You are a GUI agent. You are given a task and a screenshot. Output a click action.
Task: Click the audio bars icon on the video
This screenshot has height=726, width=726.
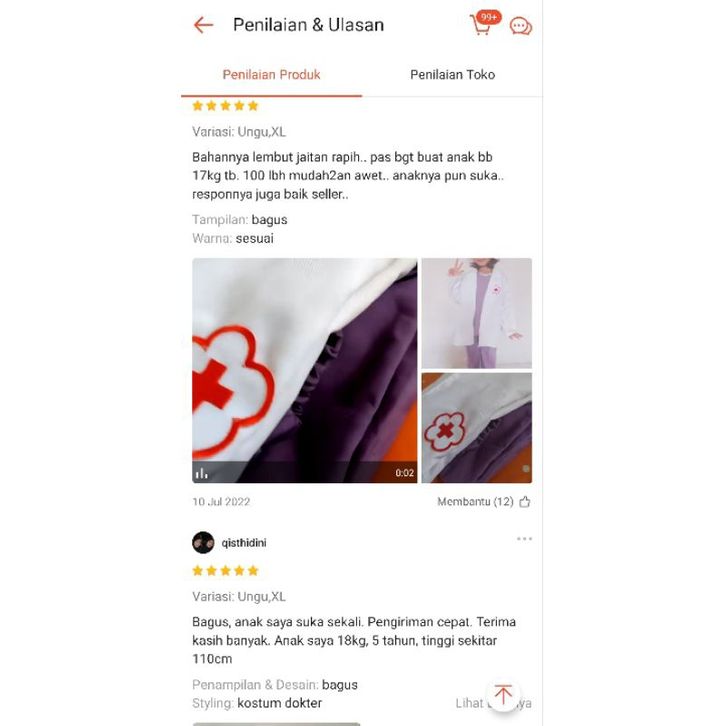(x=201, y=473)
